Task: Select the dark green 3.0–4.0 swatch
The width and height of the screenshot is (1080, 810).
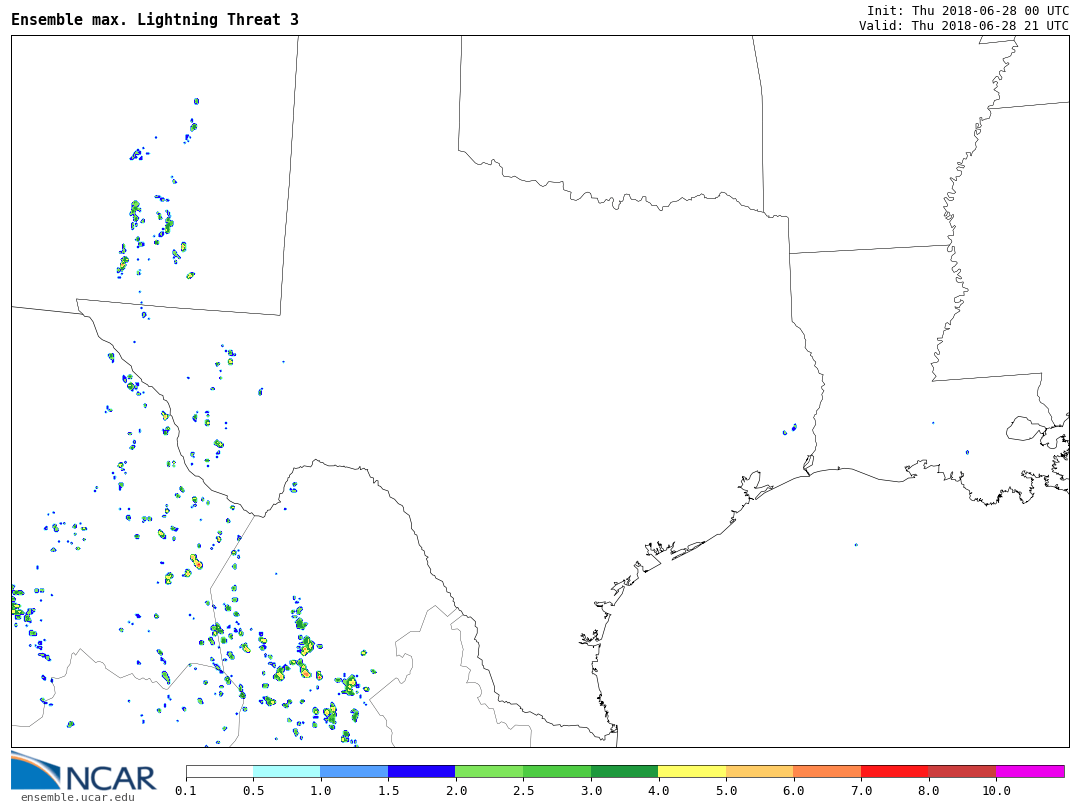Action: click(x=624, y=771)
